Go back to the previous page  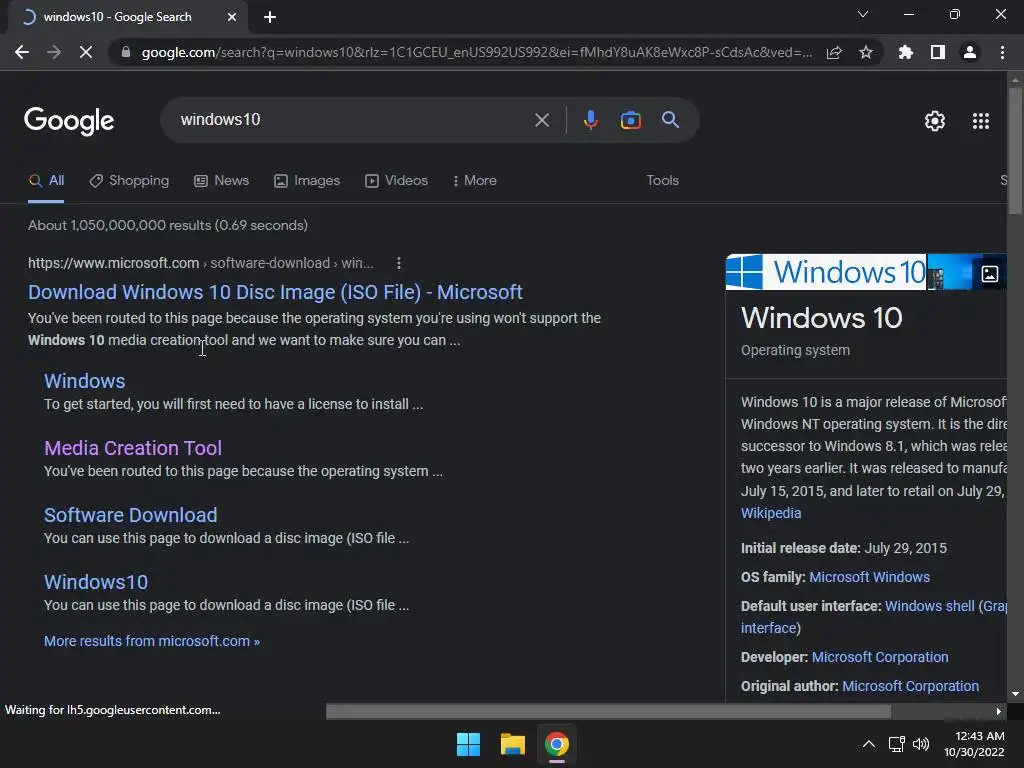coord(22,52)
